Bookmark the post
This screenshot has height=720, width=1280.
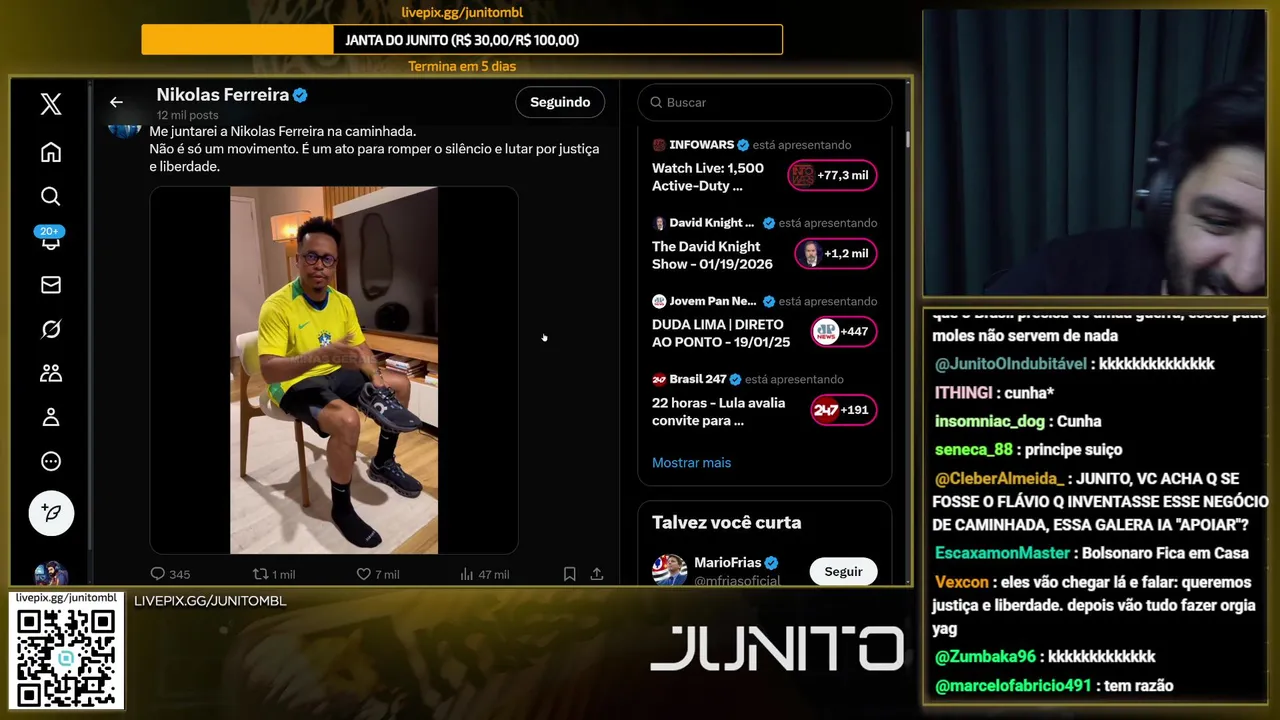pyautogui.click(x=569, y=574)
